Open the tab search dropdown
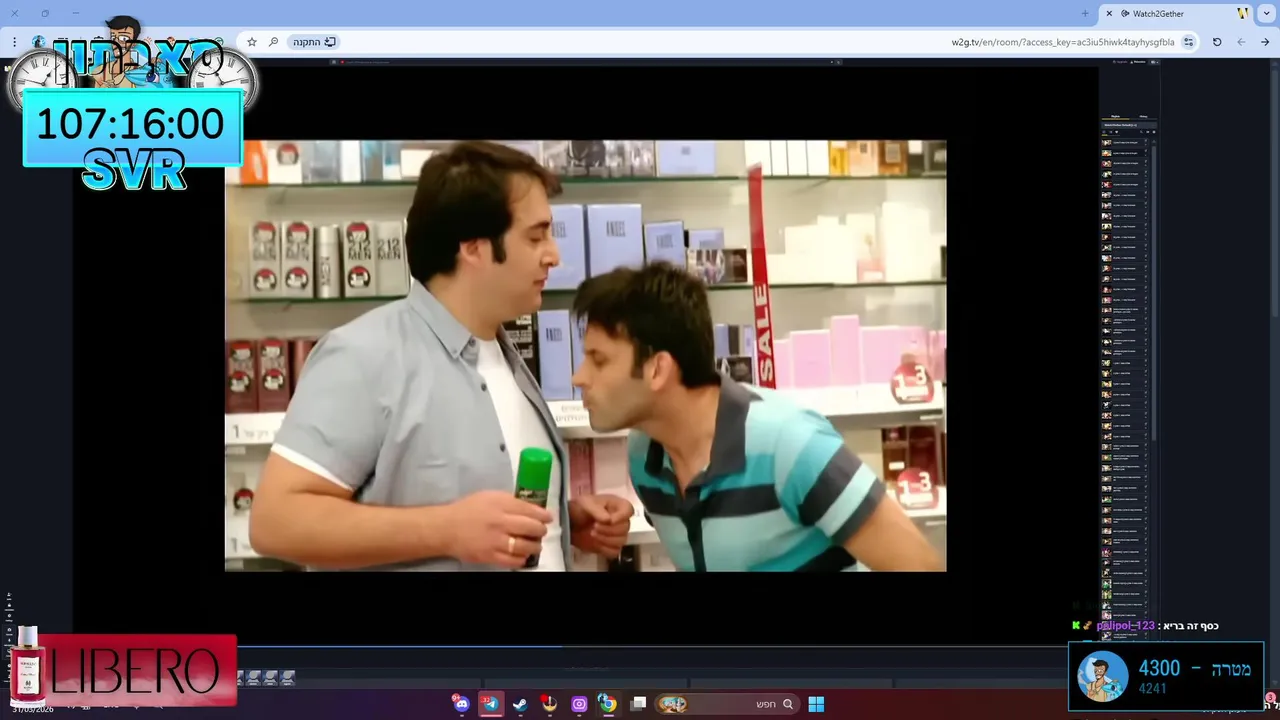The height and width of the screenshot is (720, 1280). [x=1268, y=14]
